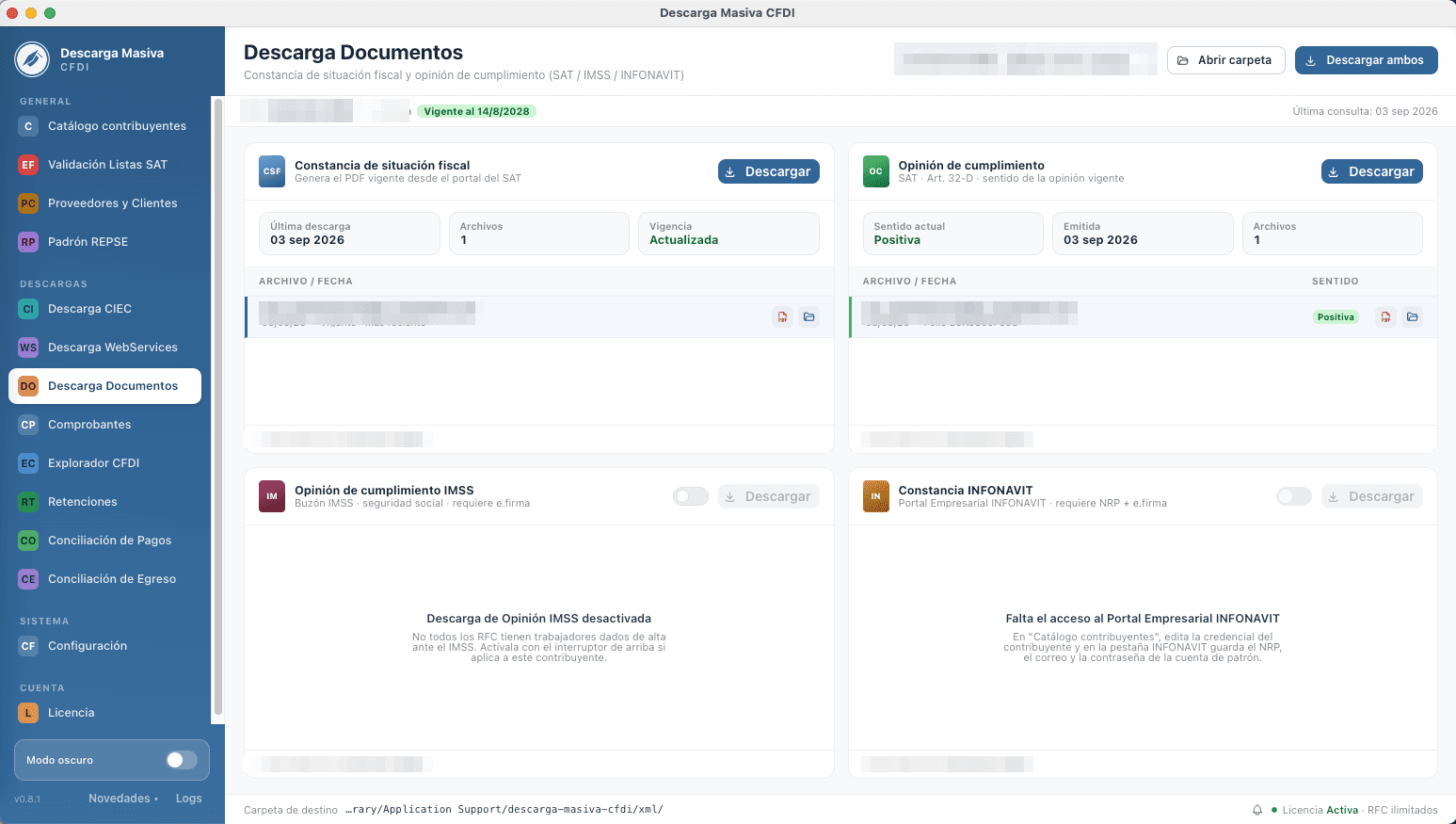Click the Última consulta: 03 sep 2026 text

click(x=1365, y=111)
